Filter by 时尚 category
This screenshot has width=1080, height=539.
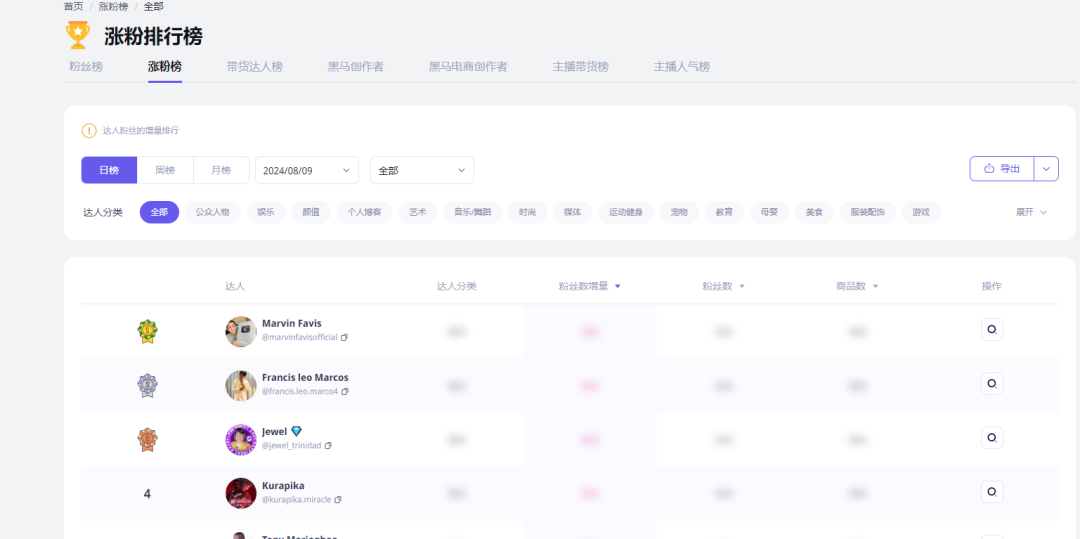[528, 212]
